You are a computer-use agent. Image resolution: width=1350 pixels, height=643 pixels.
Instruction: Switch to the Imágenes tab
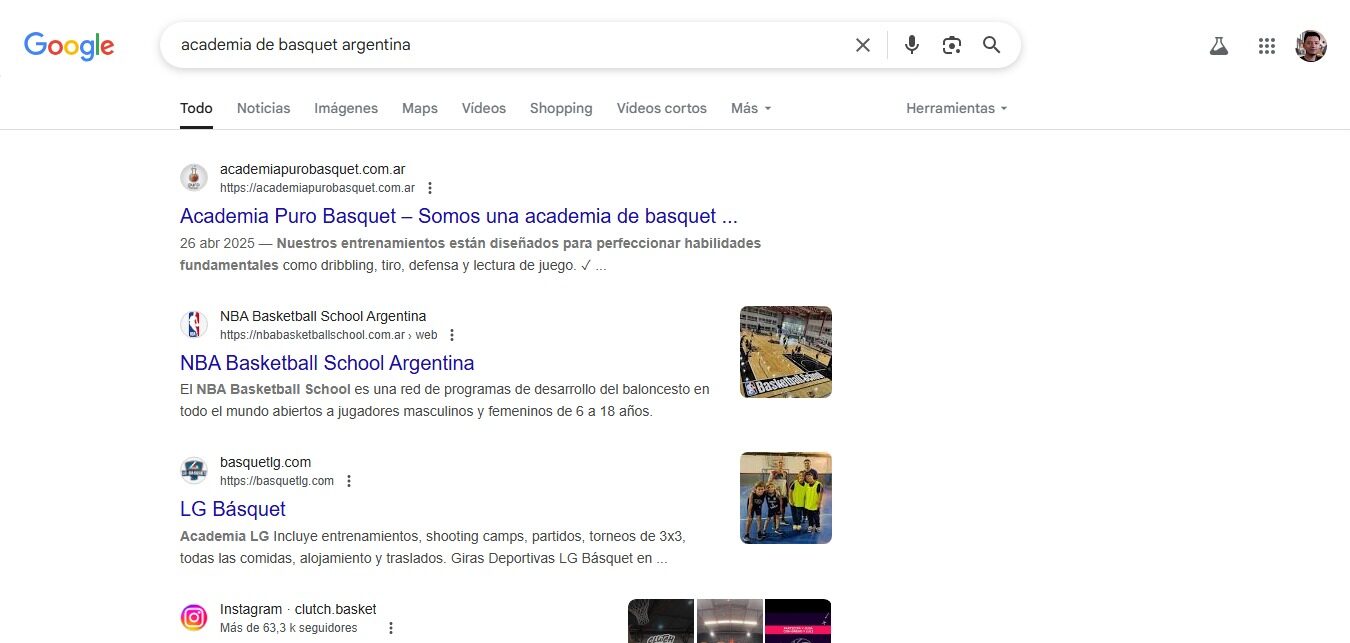click(x=346, y=108)
